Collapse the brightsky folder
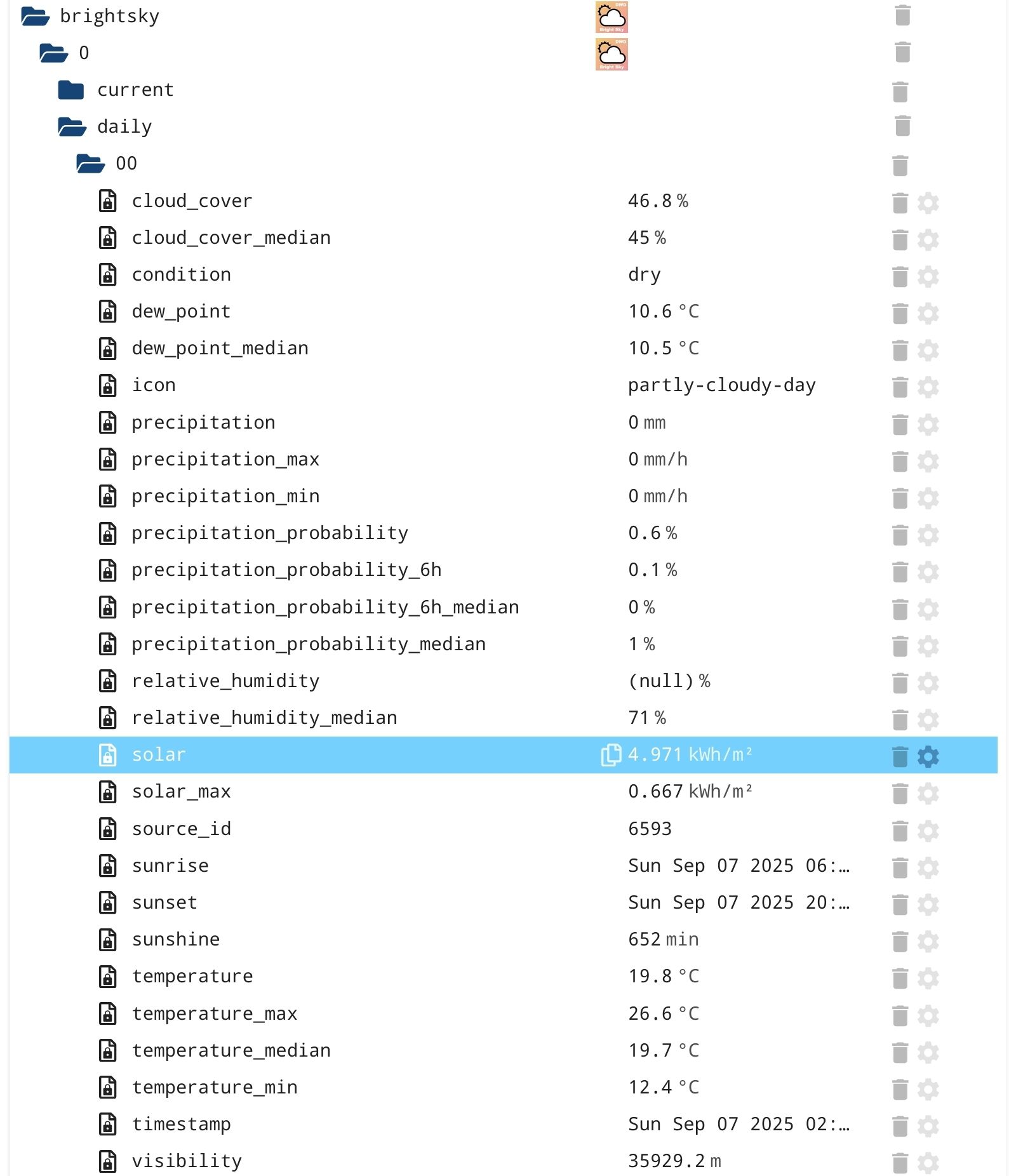Image resolution: width=1016 pixels, height=1176 pixels. (36, 17)
